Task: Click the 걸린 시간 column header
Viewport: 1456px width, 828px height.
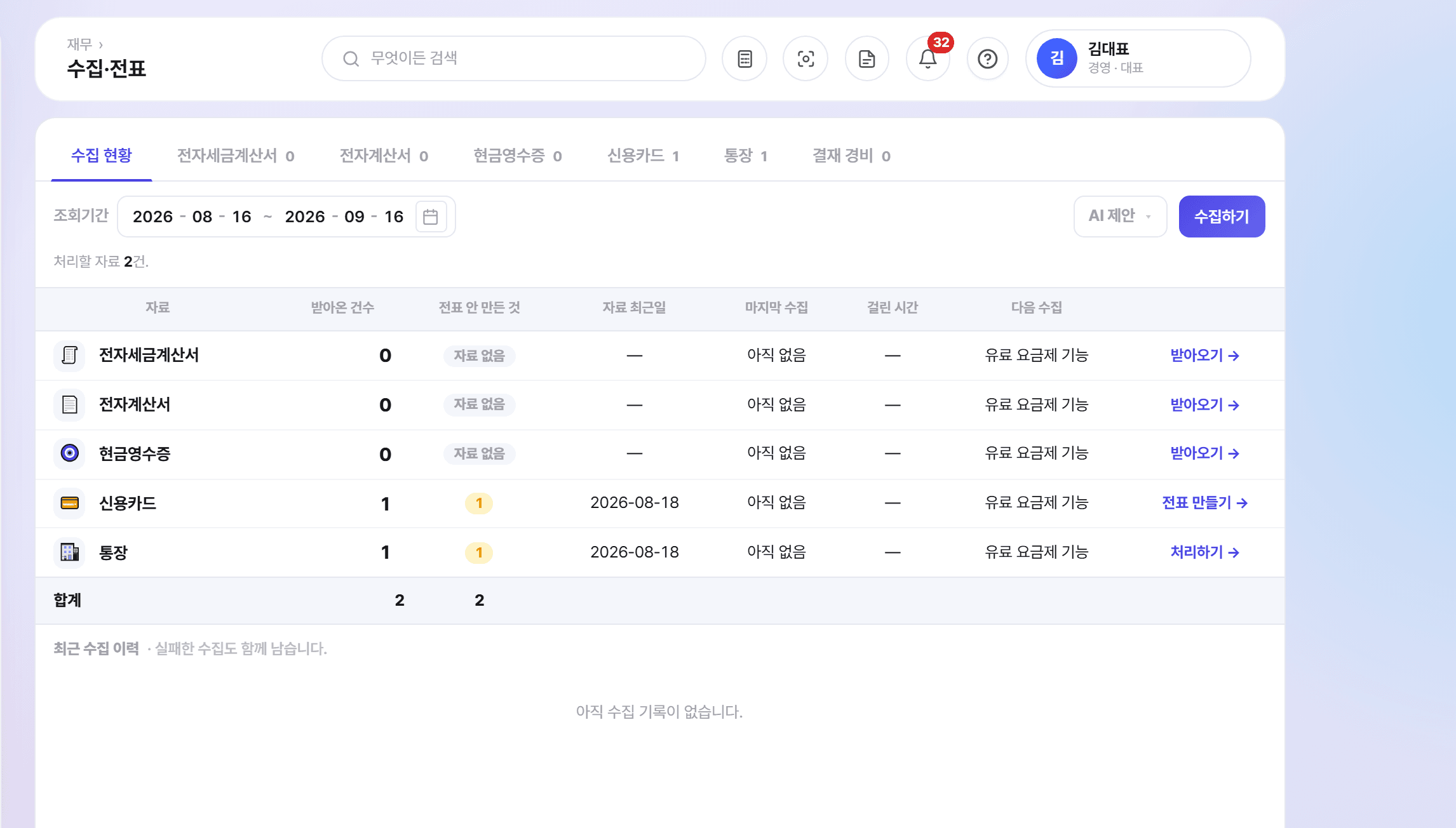Action: coord(893,308)
